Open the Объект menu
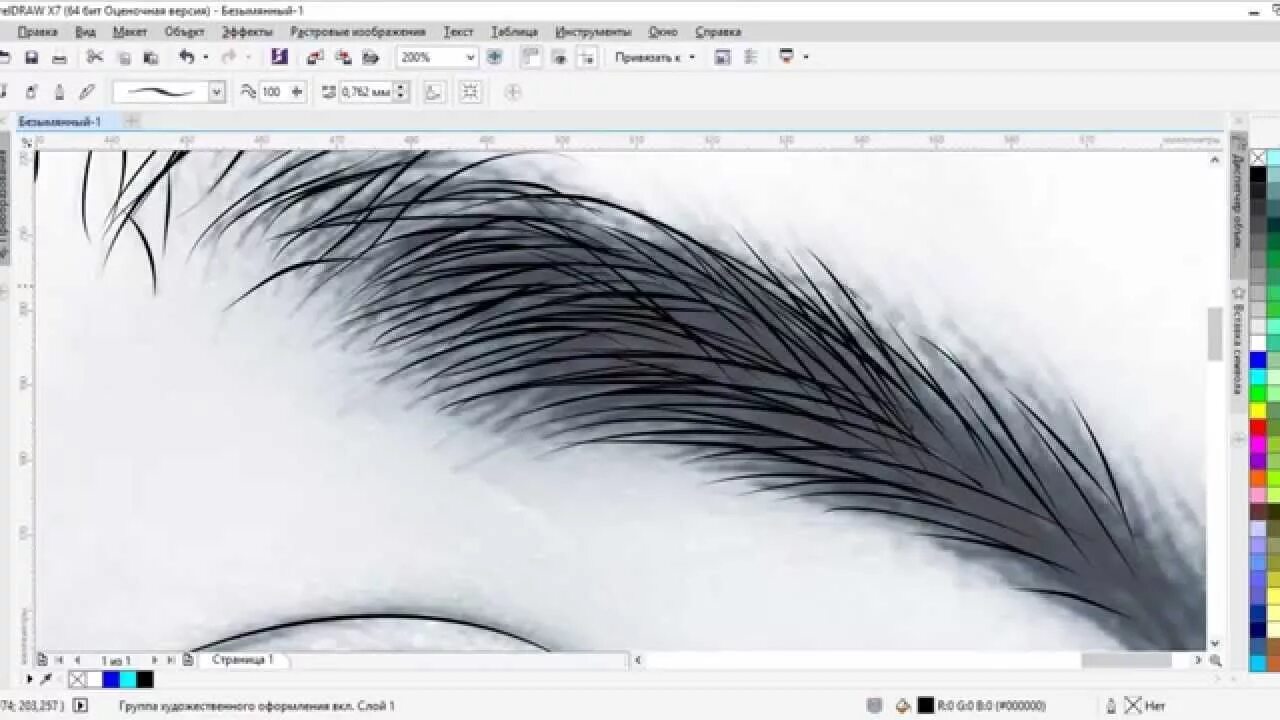The image size is (1280, 720). click(x=184, y=32)
